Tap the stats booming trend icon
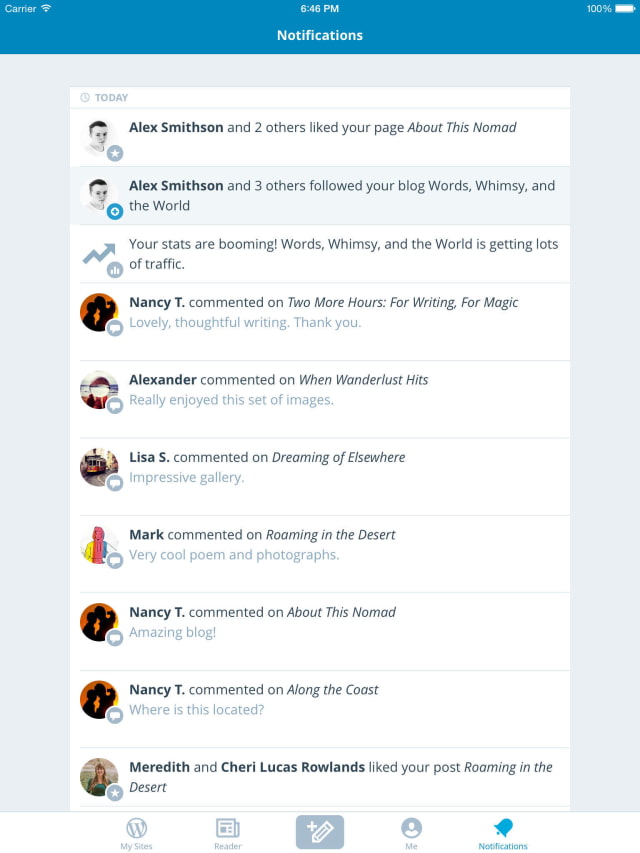640x853 pixels. (100, 255)
